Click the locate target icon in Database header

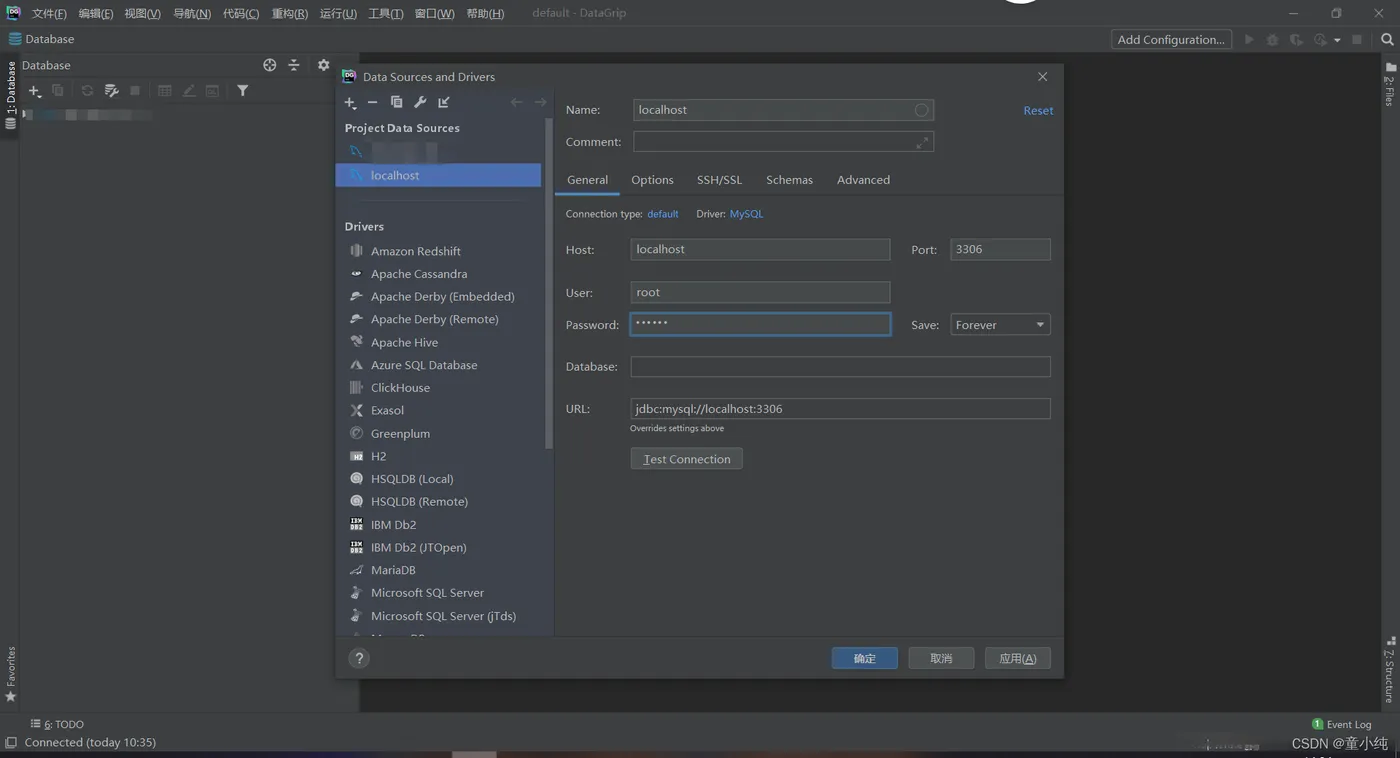[x=269, y=65]
